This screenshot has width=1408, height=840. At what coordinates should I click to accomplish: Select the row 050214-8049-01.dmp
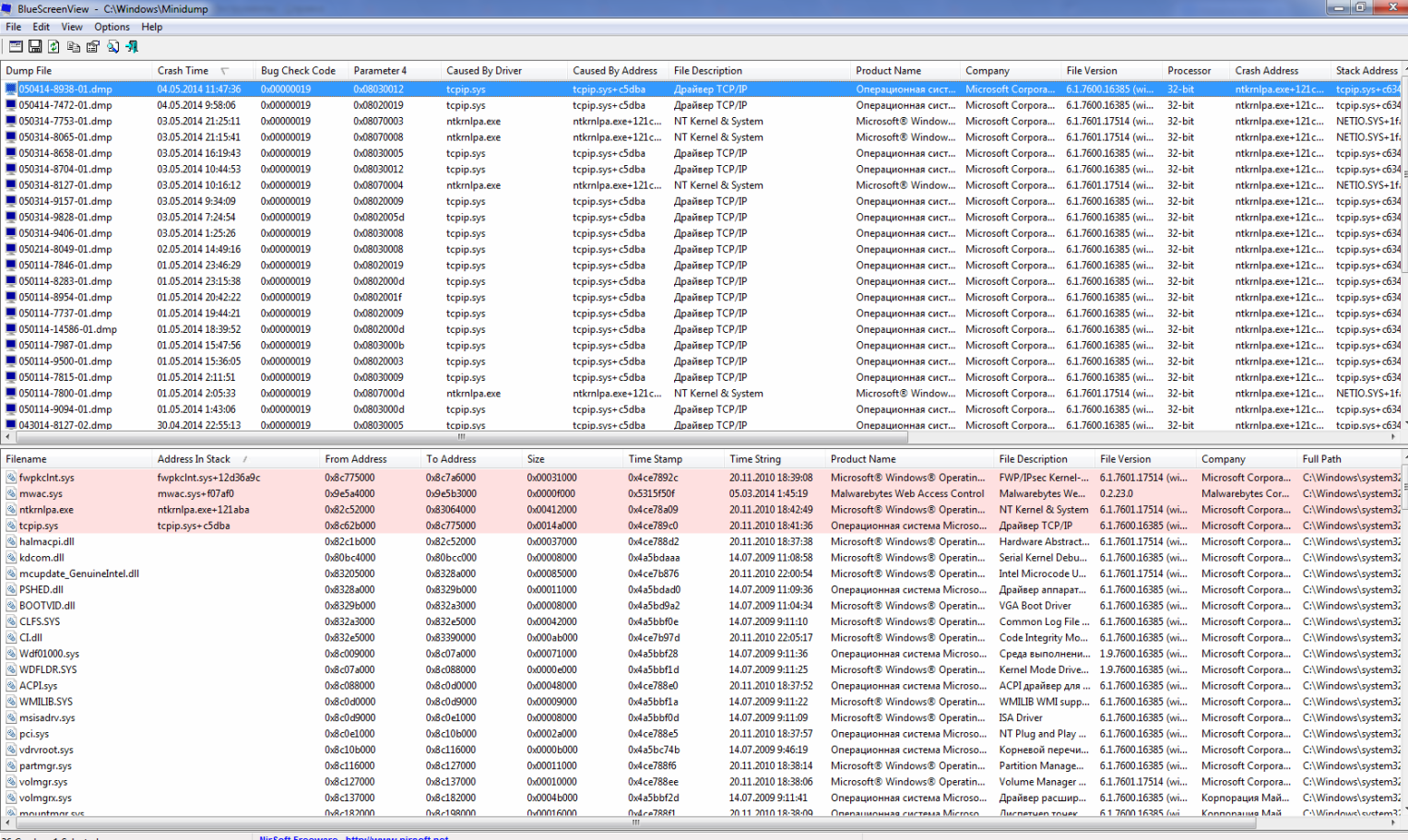coord(701,249)
